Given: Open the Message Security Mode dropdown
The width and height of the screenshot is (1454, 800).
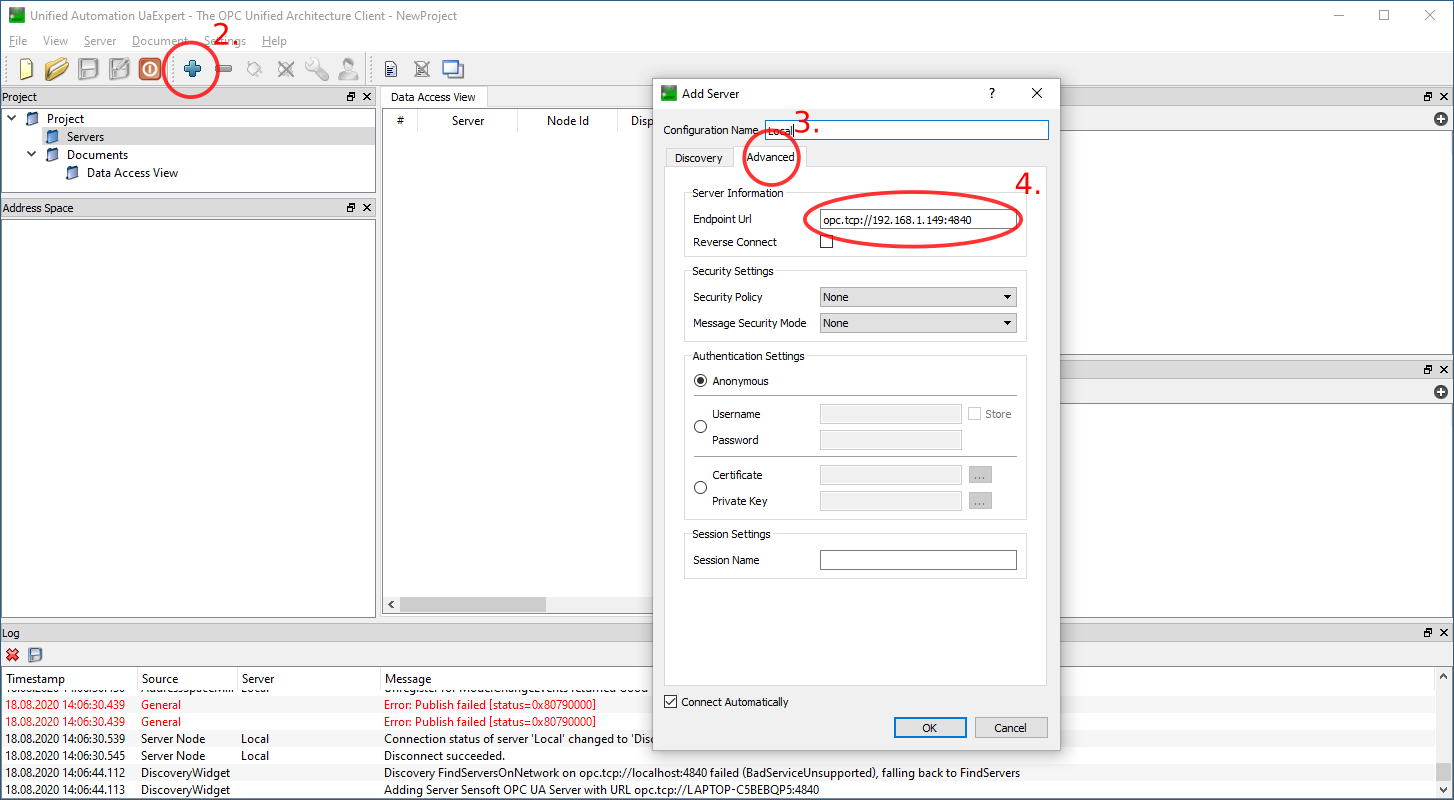Looking at the screenshot, I should click(918, 323).
